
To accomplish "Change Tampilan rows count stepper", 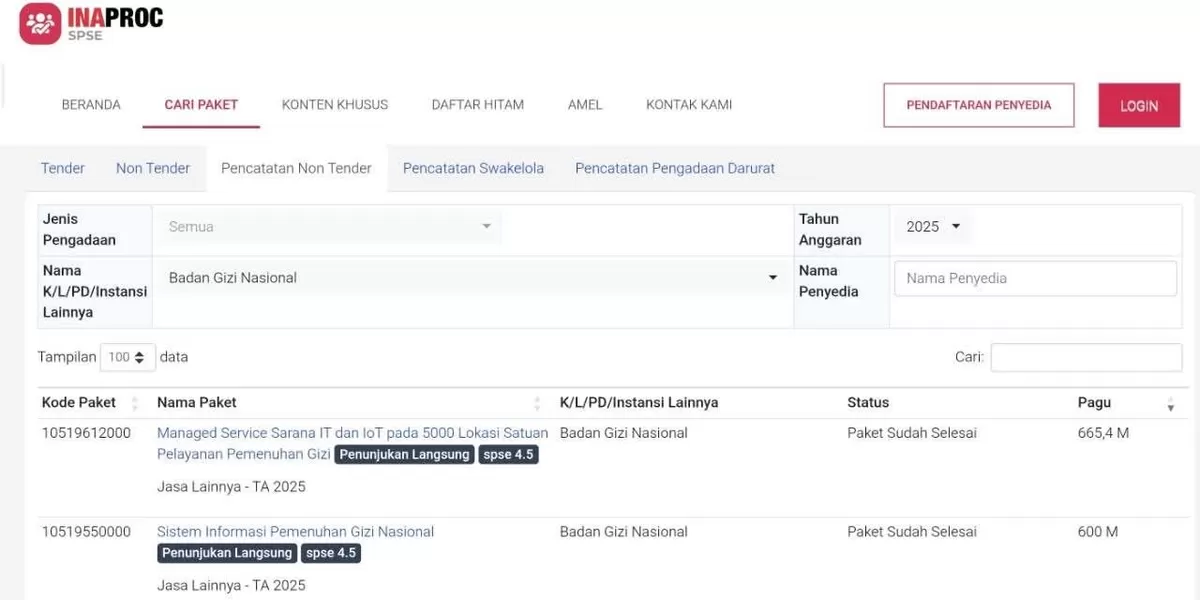I will 127,357.
